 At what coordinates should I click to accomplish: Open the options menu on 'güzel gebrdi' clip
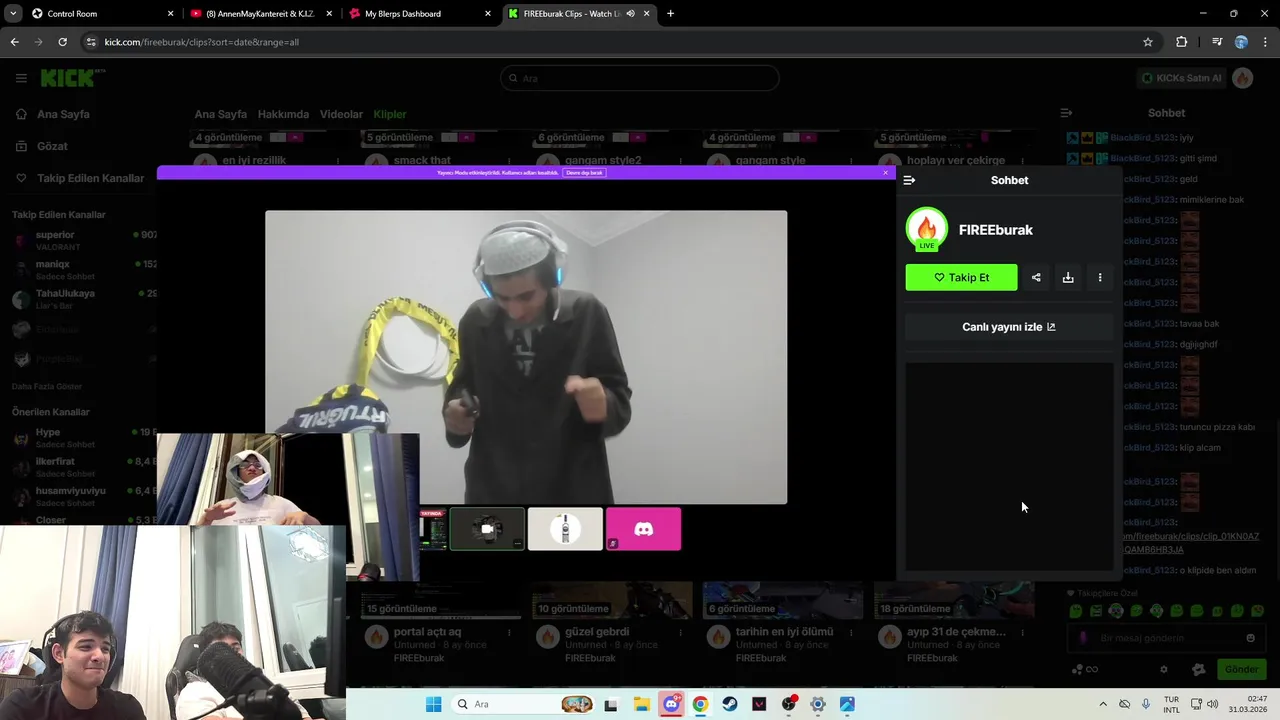tap(681, 632)
